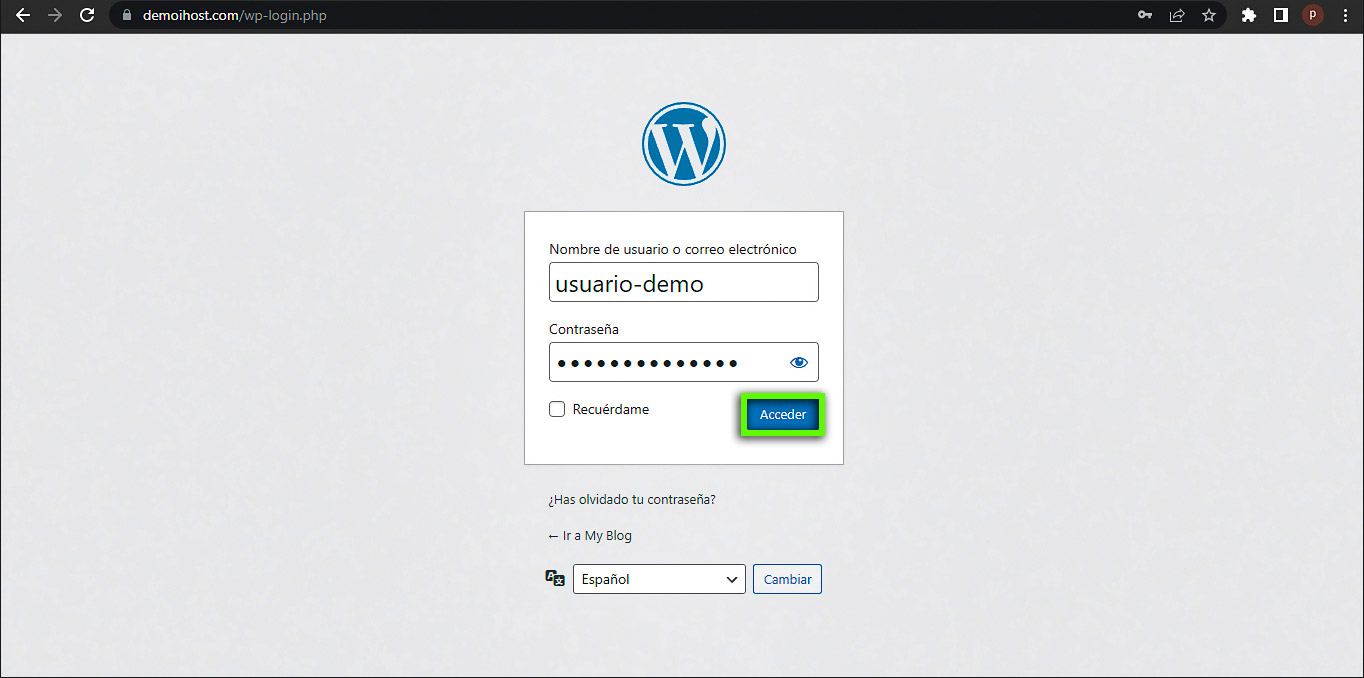This screenshot has height=678, width=1364.
Task: Reload the page using the refresh icon
Action: click(x=87, y=15)
